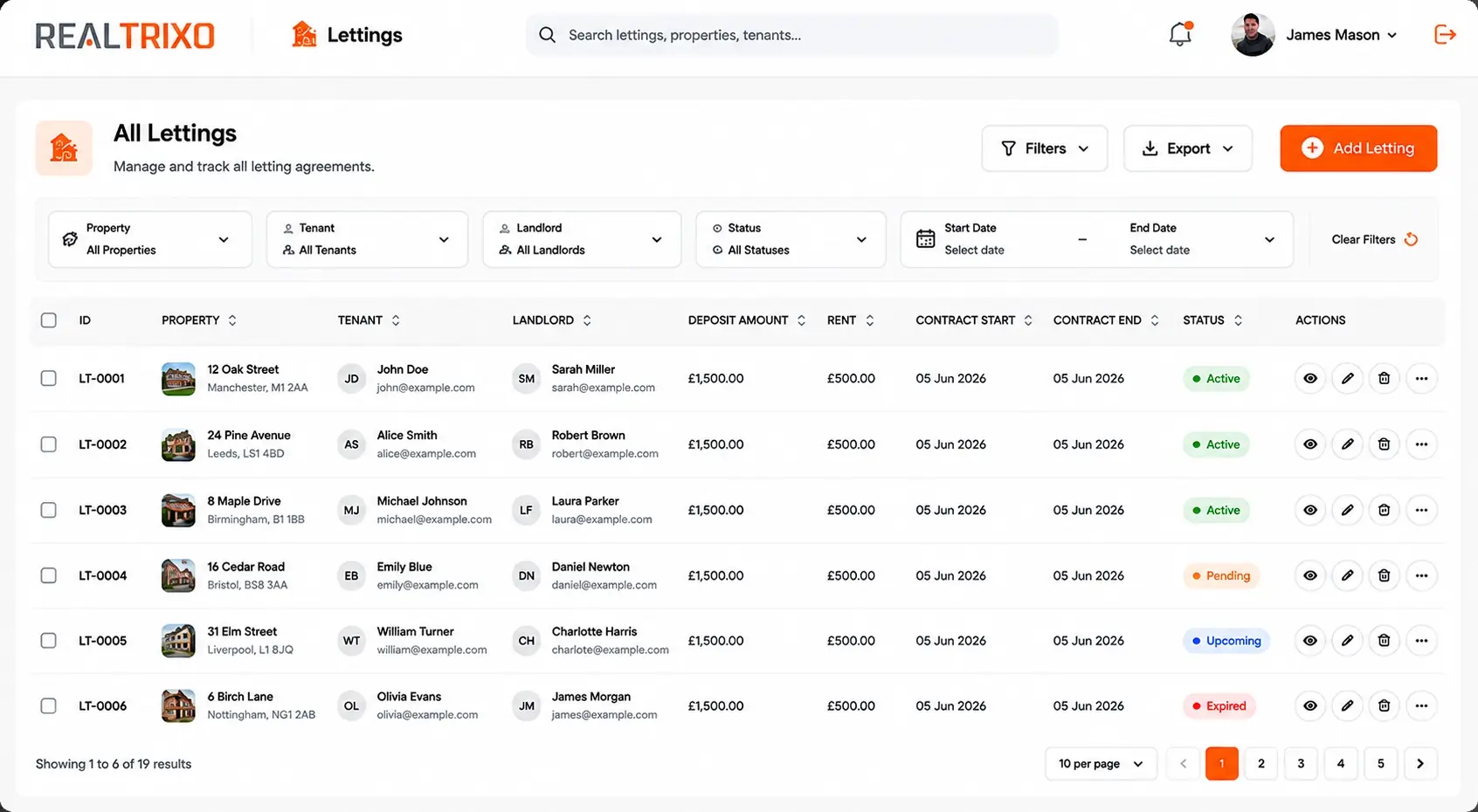View letting LT-0005 with eye icon
This screenshot has width=1478, height=812.
click(1310, 641)
